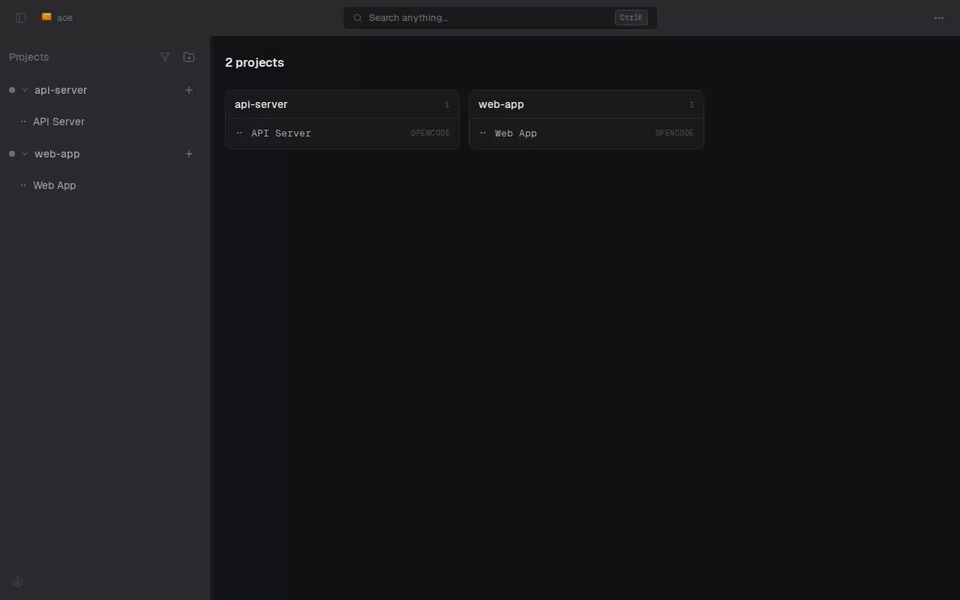Click the session icon beside API Server in sidebar
The height and width of the screenshot is (600, 960).
[x=24, y=121]
